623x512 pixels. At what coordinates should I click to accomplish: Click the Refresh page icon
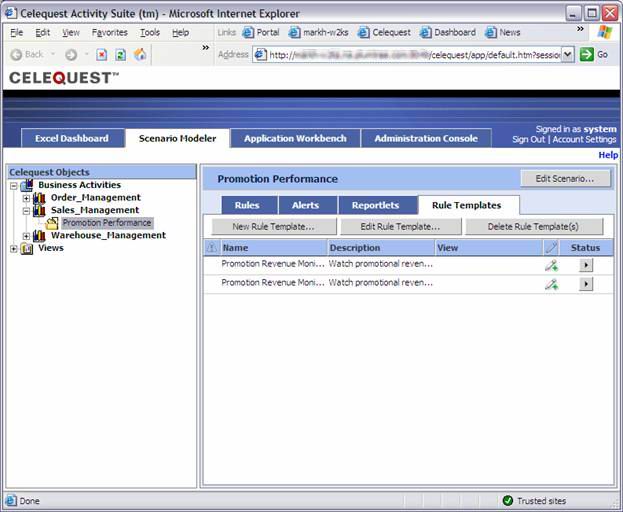pyautogui.click(x=120, y=54)
